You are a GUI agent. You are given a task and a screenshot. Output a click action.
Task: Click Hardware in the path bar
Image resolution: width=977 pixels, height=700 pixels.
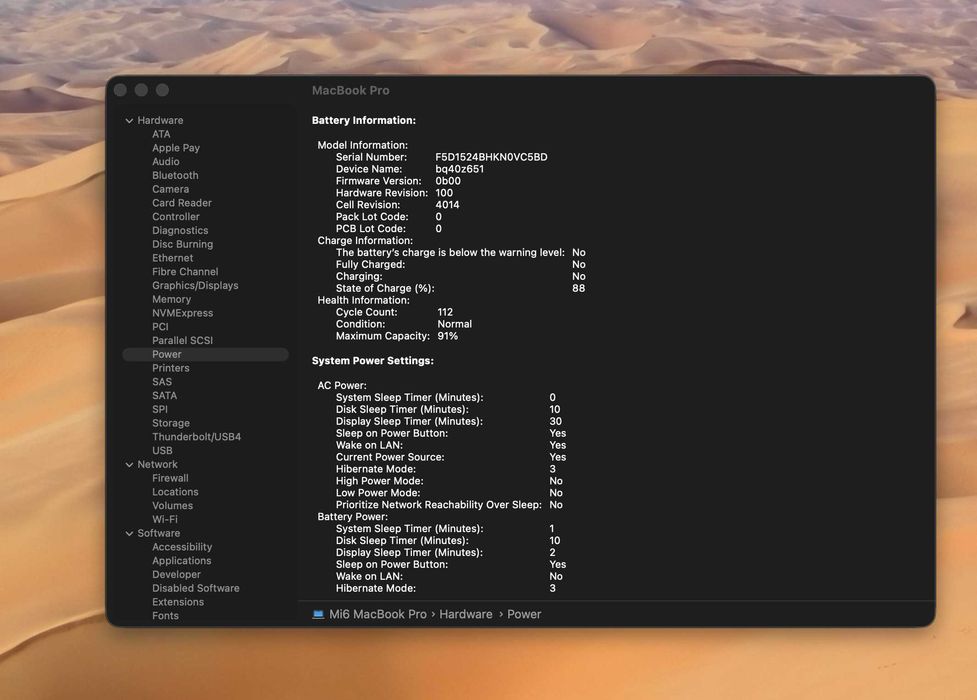tap(465, 614)
